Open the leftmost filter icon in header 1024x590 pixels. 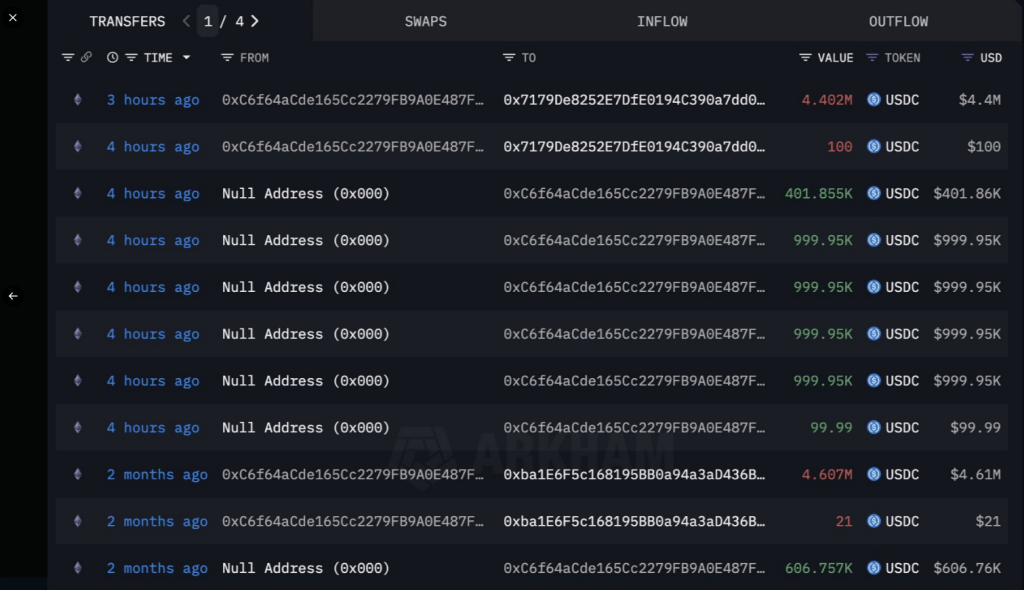point(68,58)
